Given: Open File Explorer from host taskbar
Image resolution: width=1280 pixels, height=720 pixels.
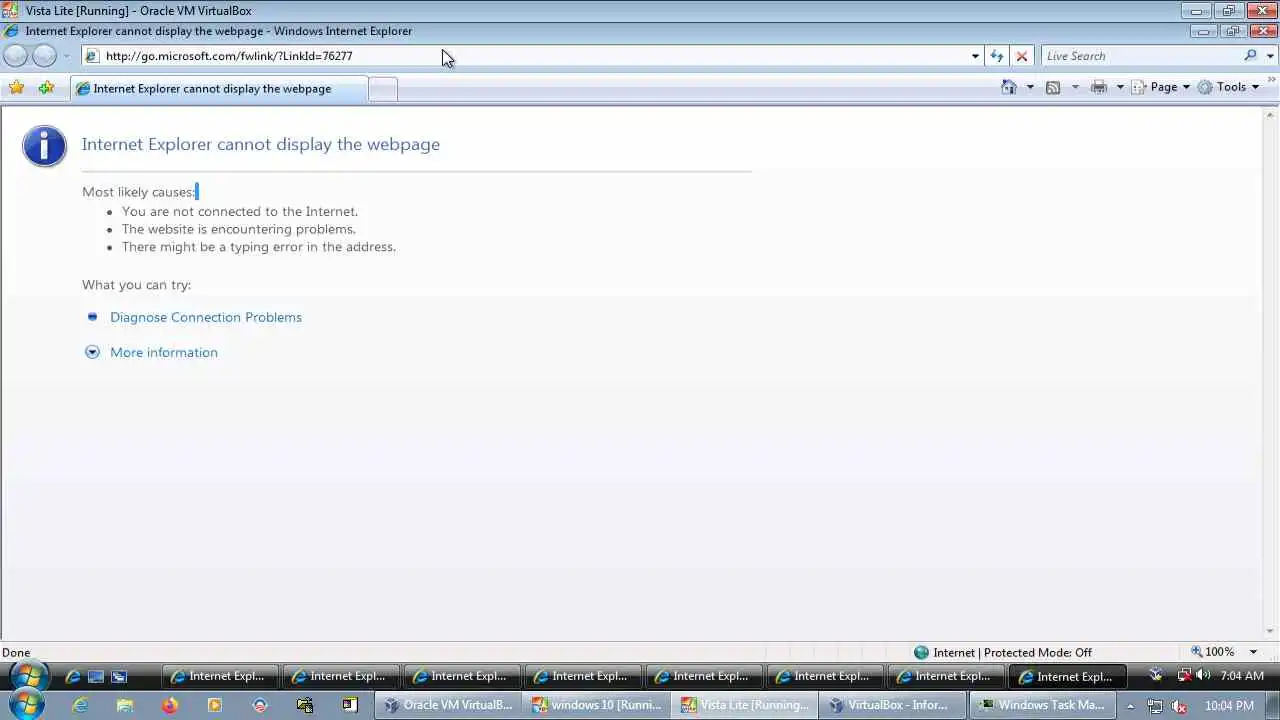Looking at the screenshot, I should 125,705.
